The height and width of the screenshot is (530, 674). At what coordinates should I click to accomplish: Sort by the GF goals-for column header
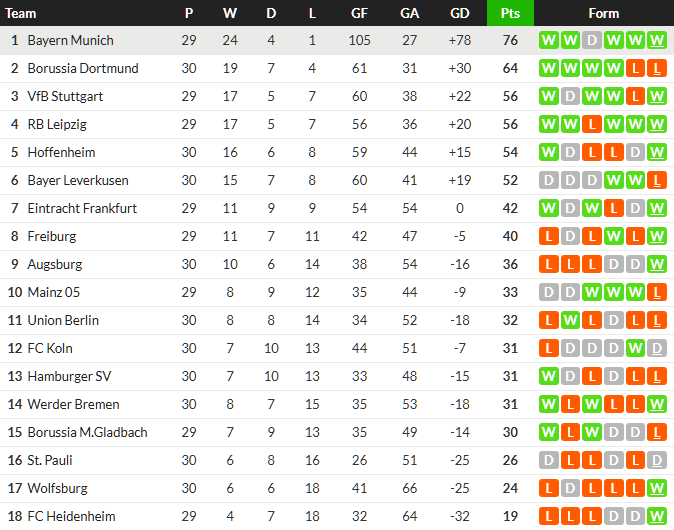[360, 13]
